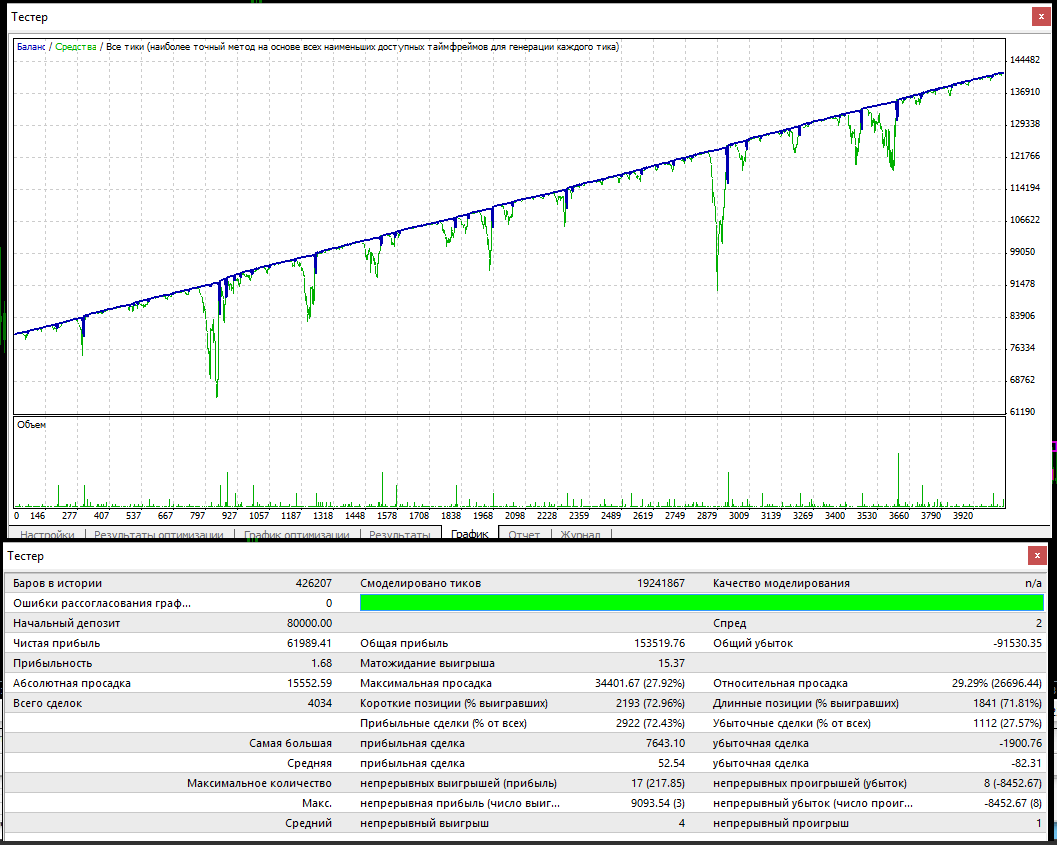Click the Самая большая row label
1057x845 pixels.
click(291, 743)
